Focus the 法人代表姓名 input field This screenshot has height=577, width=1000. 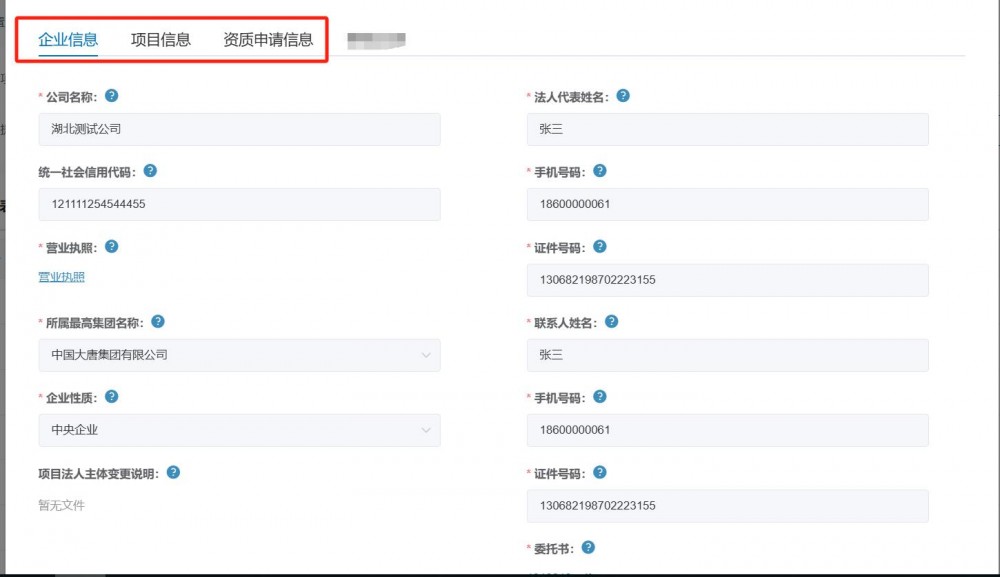[727, 129]
